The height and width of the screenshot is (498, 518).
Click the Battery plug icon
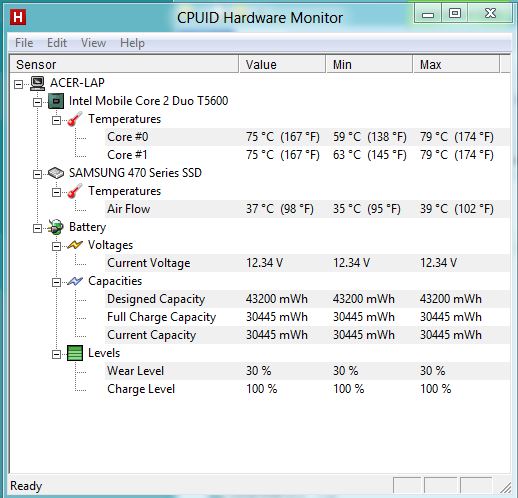tap(56, 227)
